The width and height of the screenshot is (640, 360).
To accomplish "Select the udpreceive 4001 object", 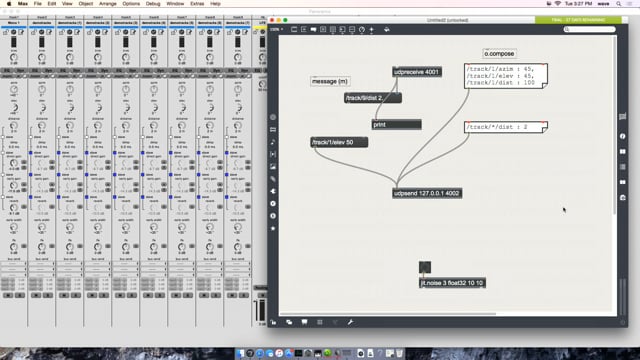I will tap(417, 72).
